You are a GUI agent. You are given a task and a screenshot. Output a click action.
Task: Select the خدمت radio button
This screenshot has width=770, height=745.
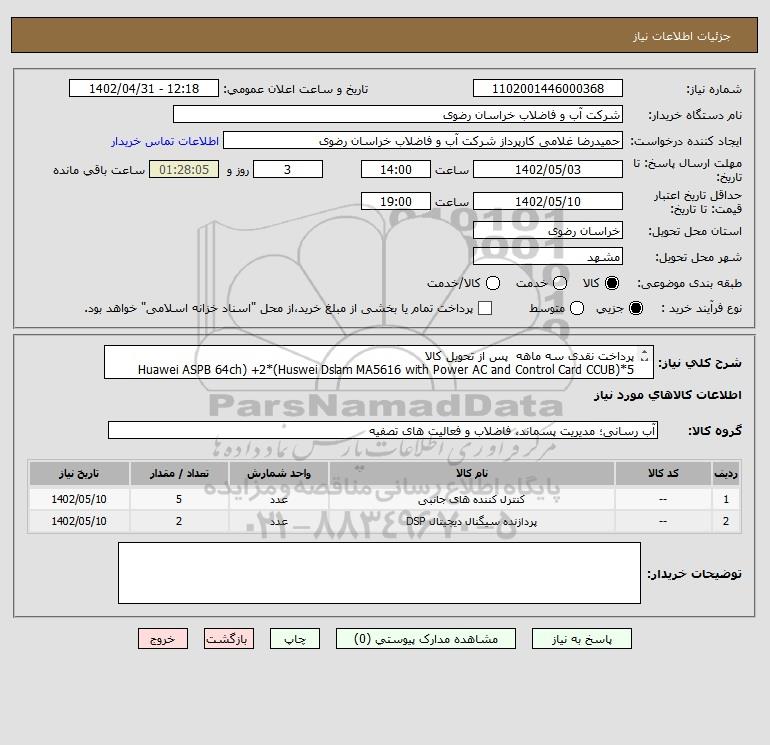[x=560, y=283]
